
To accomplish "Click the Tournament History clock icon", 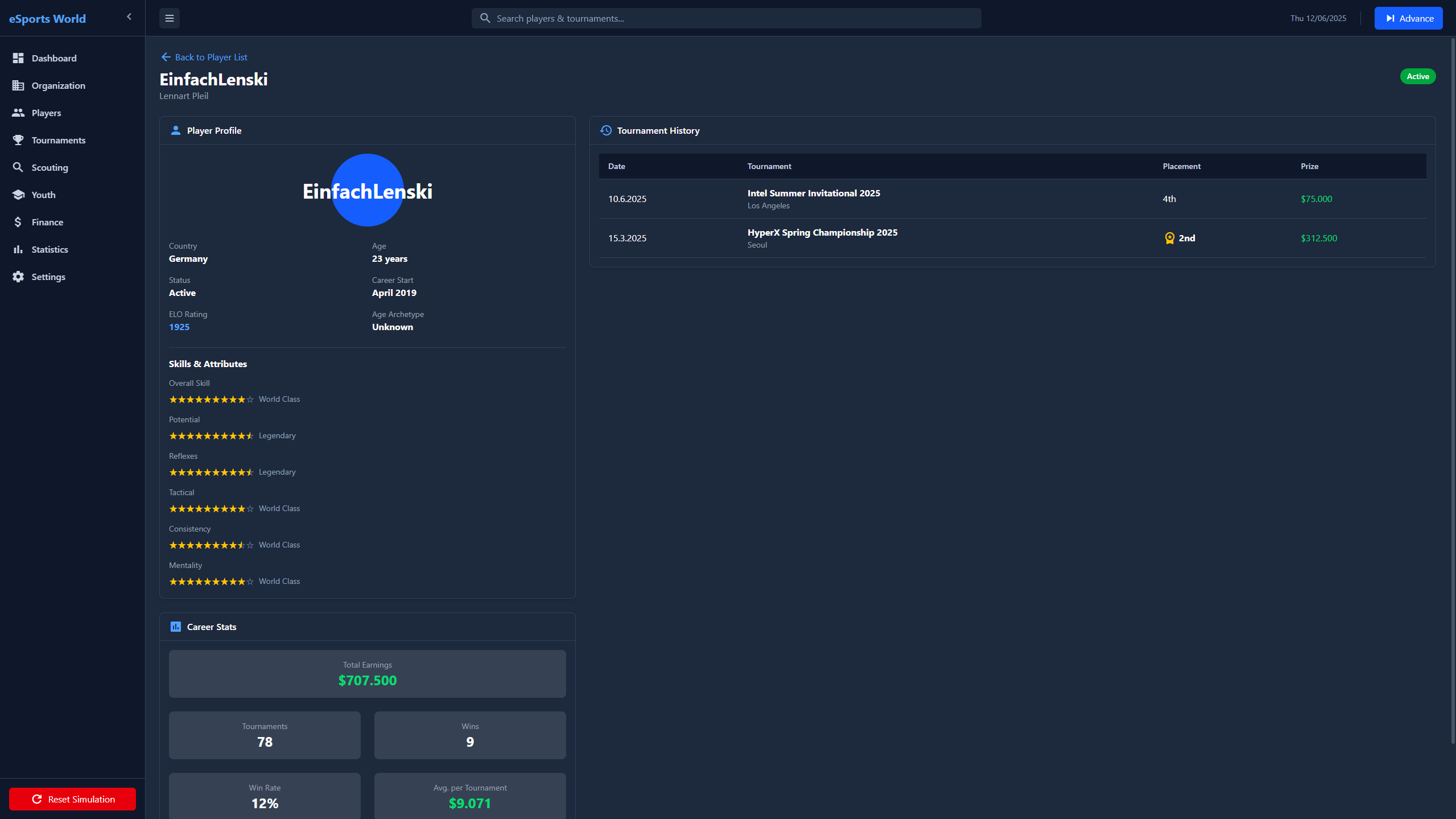I will tap(606, 130).
